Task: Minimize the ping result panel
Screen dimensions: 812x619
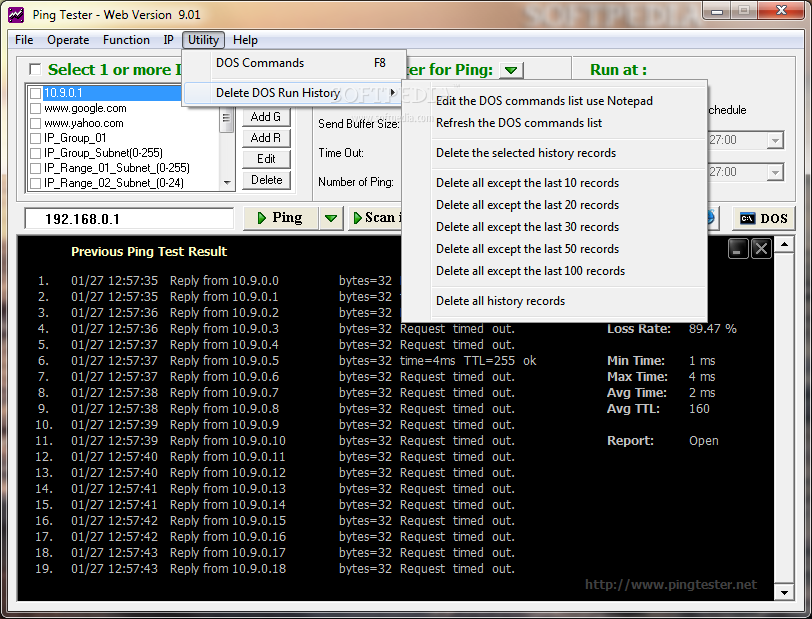Action: click(x=737, y=249)
